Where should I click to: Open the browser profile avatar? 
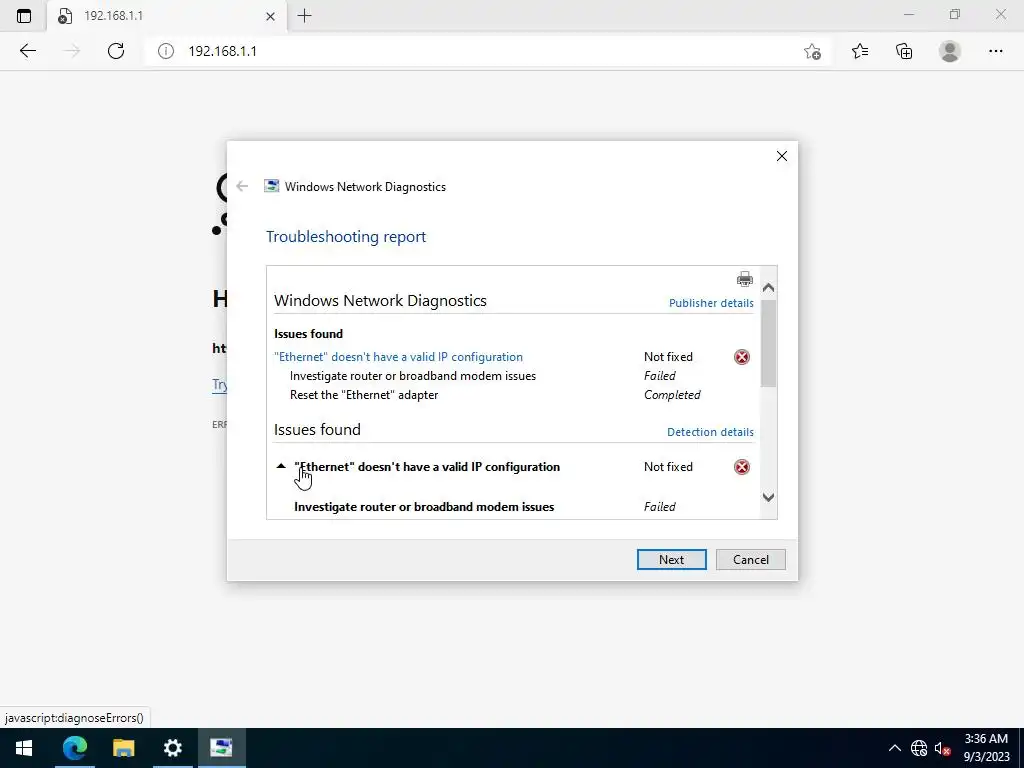[x=950, y=51]
